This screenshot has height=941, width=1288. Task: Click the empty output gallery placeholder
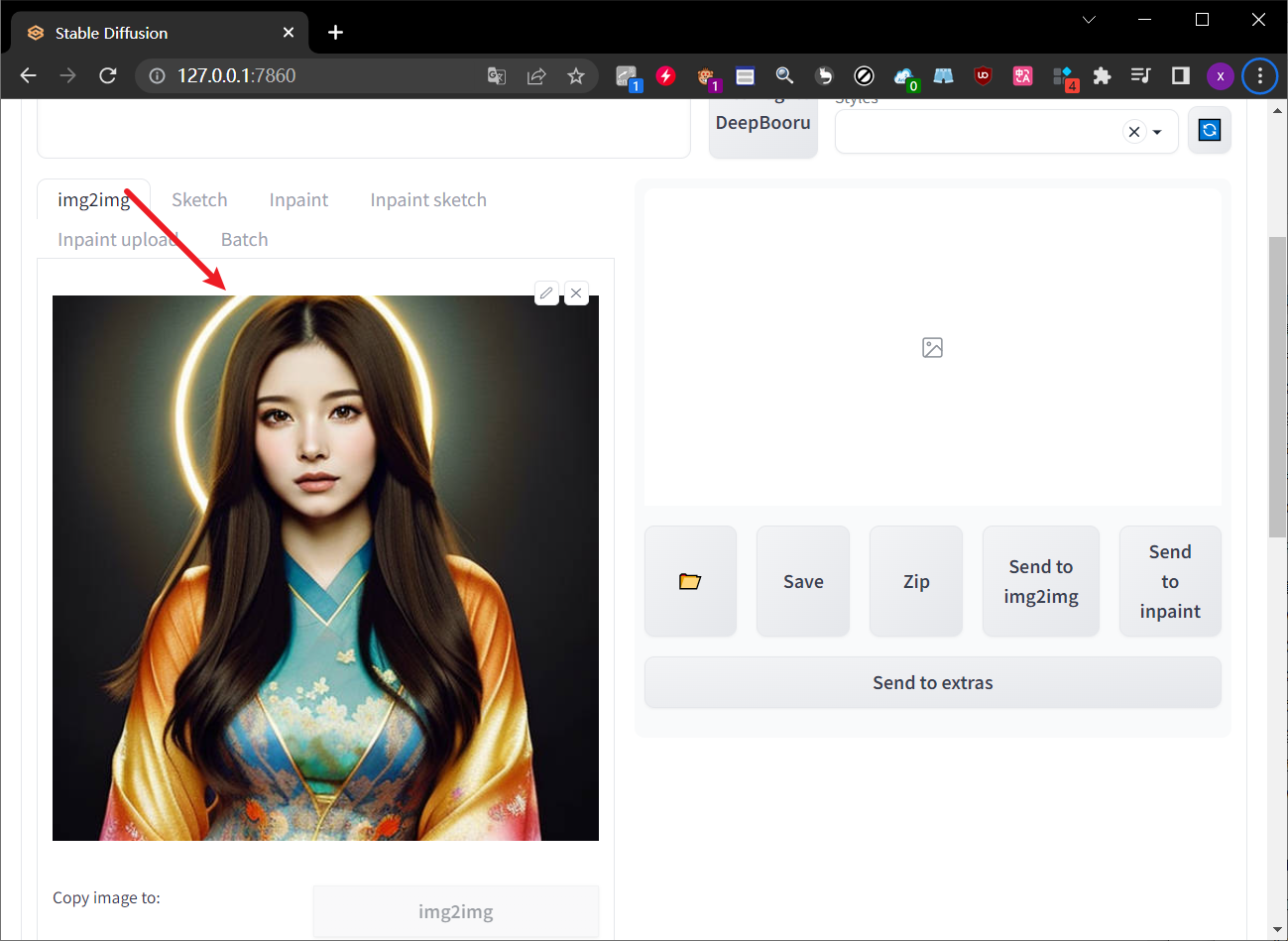point(933,347)
